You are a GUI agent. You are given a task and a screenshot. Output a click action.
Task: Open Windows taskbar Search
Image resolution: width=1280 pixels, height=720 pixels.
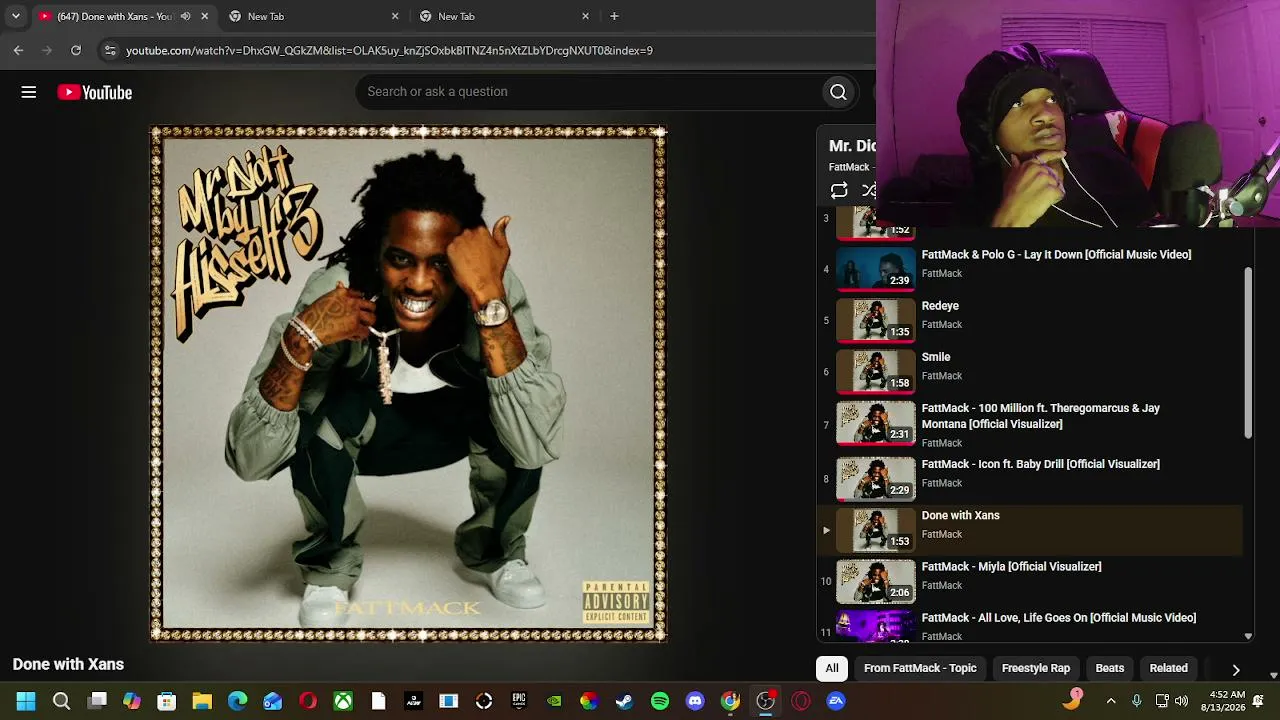point(61,701)
